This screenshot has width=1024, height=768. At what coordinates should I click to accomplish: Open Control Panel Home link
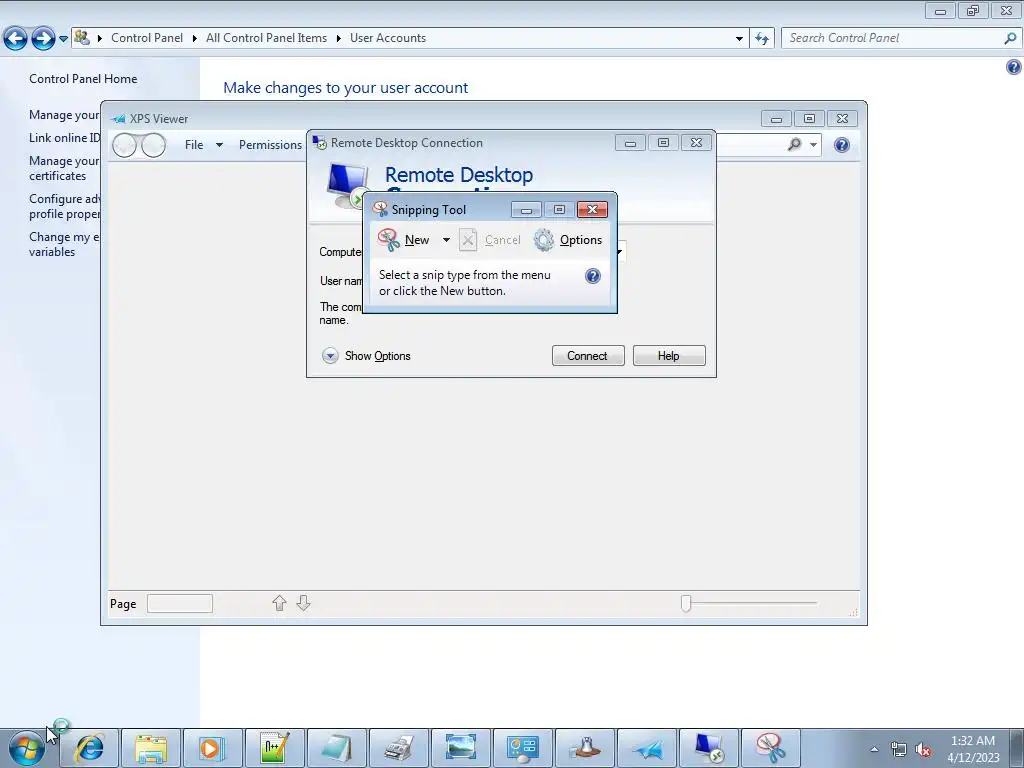tap(83, 79)
